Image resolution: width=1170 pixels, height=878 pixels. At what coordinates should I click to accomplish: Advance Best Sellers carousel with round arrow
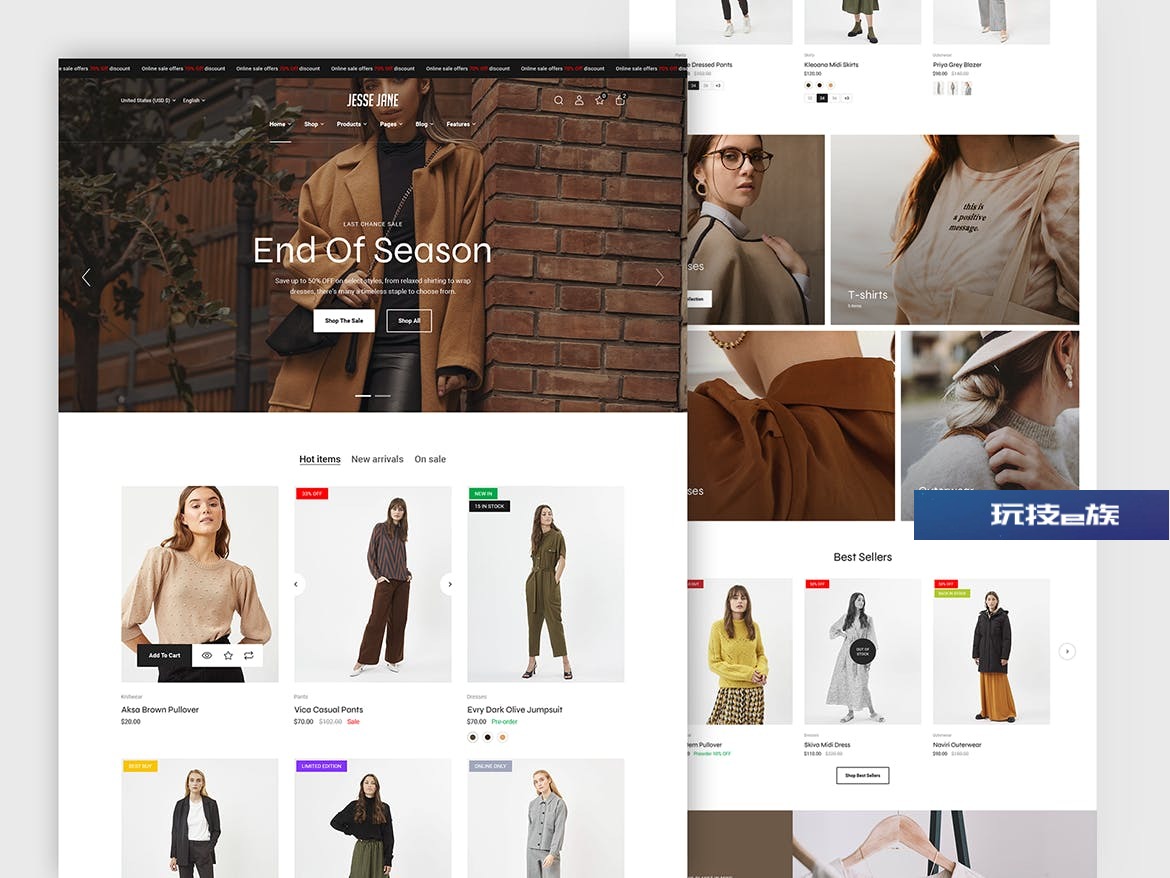[x=1067, y=651]
